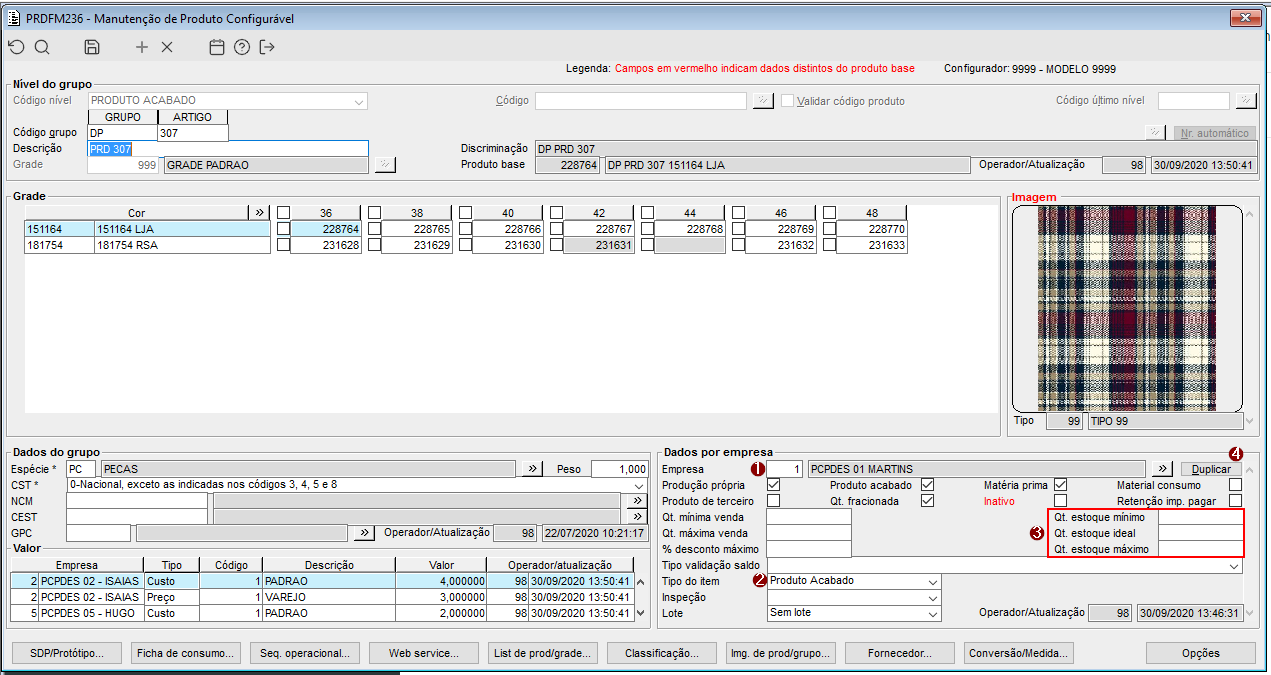Open the calendar icon in toolbar
Image resolution: width=1271 pixels, height=675 pixels.
coord(217,47)
